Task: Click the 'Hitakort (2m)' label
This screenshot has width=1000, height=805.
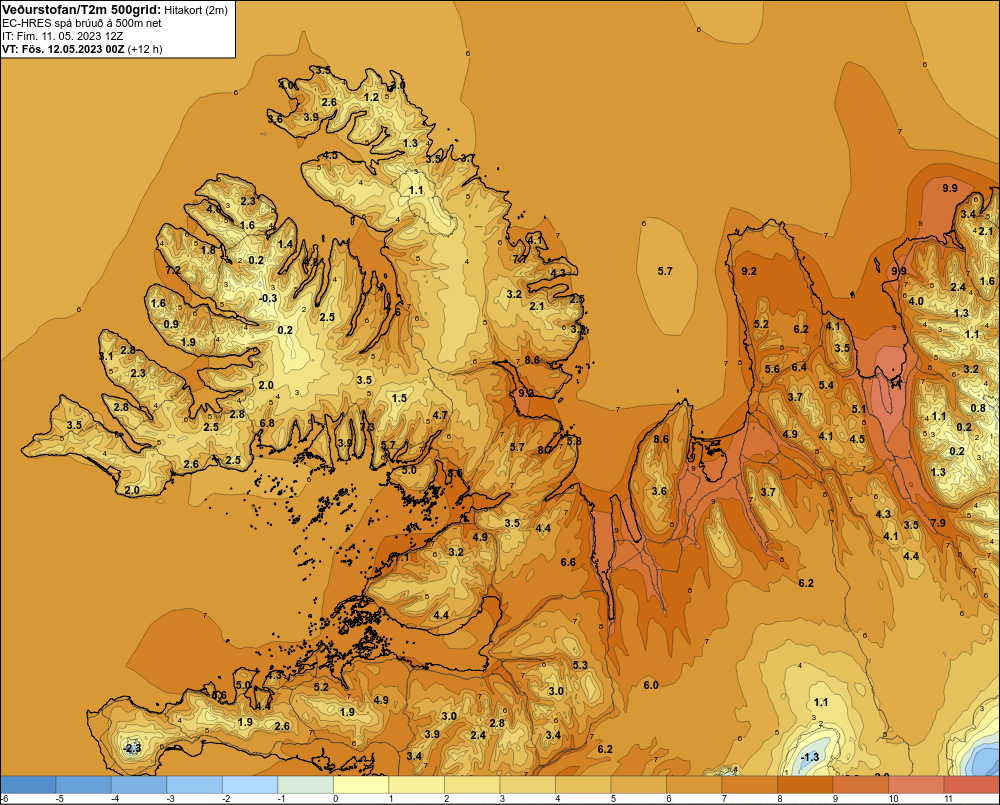Action: [196, 10]
